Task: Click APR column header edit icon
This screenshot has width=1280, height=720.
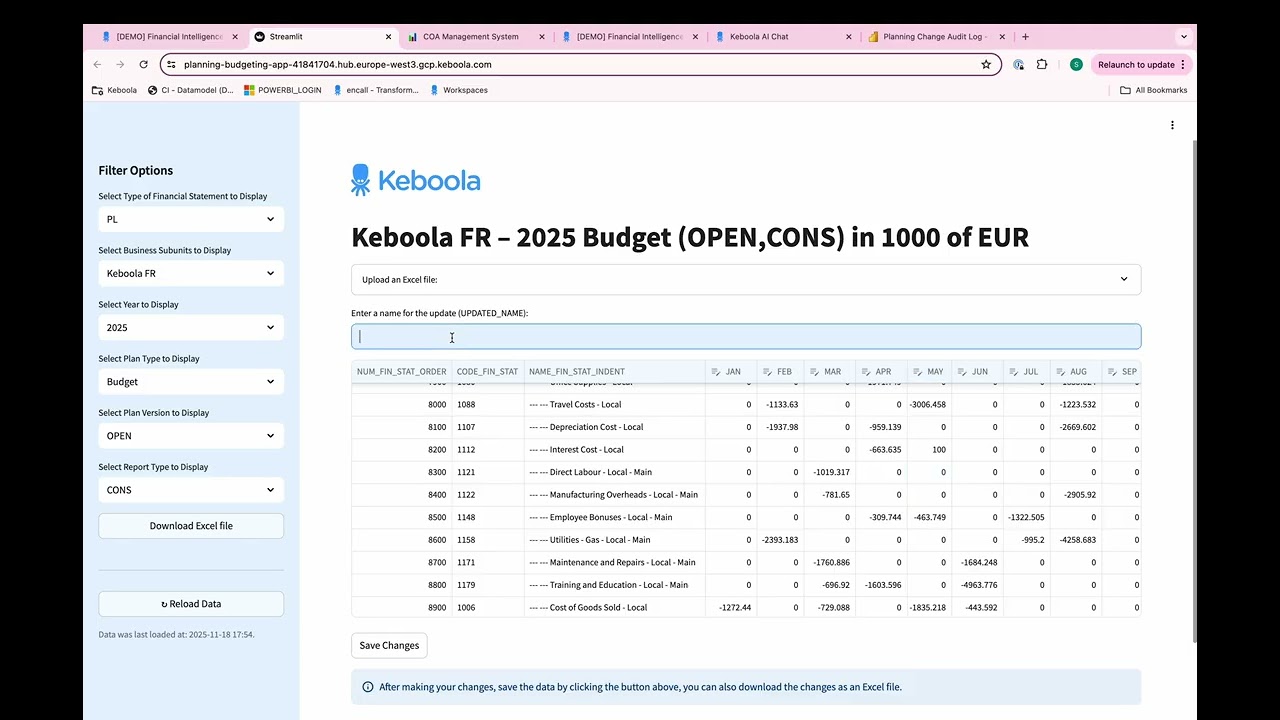Action: click(x=866, y=372)
